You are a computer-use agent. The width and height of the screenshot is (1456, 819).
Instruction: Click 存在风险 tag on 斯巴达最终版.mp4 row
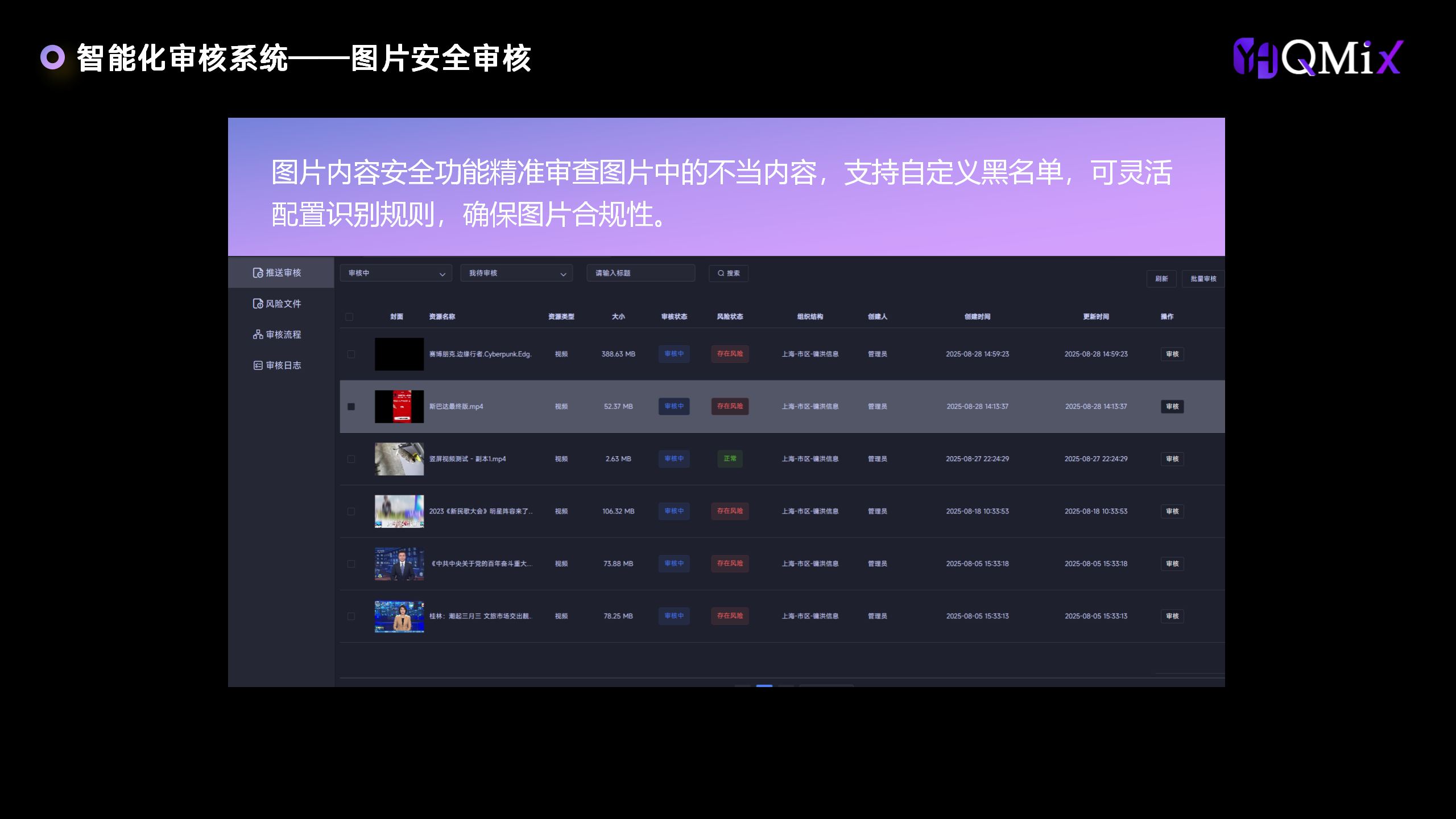(x=730, y=406)
